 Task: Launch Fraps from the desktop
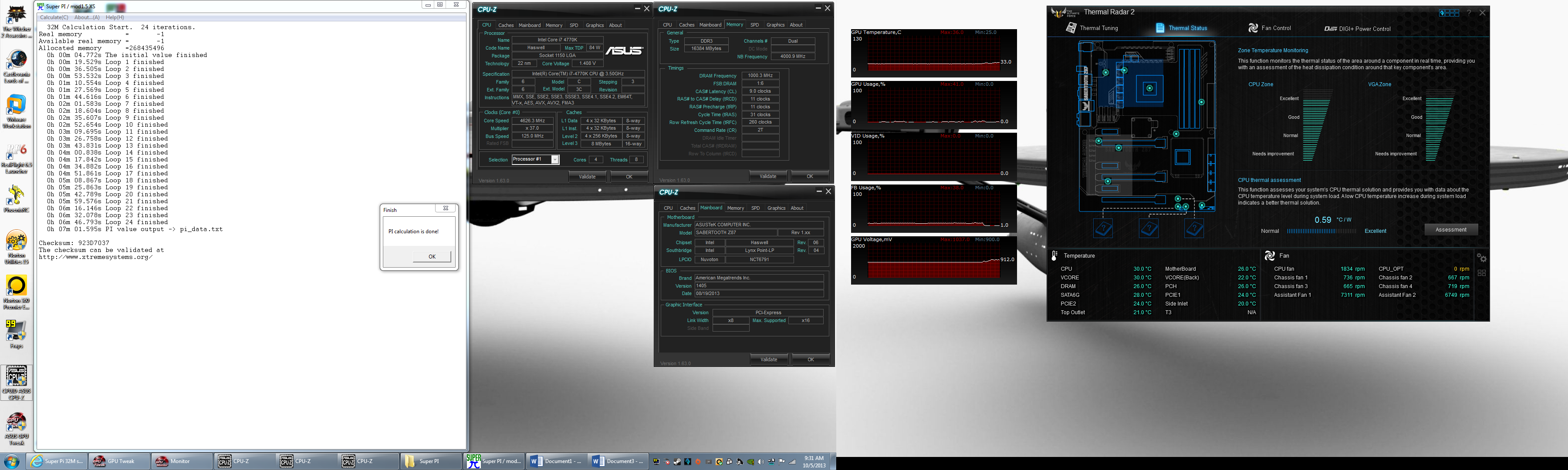coord(17,334)
